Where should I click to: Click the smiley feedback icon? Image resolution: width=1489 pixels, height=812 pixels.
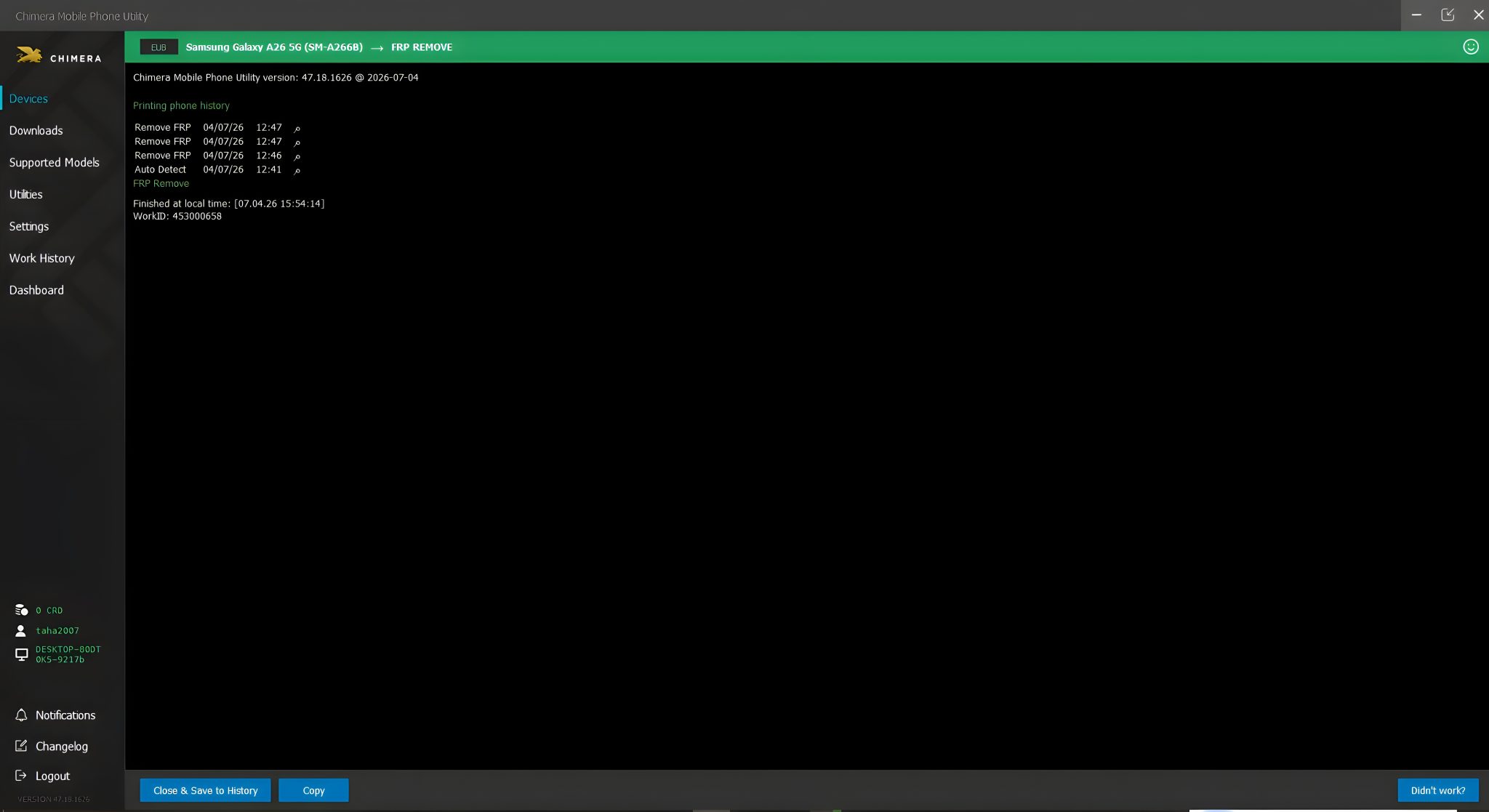pyautogui.click(x=1470, y=47)
